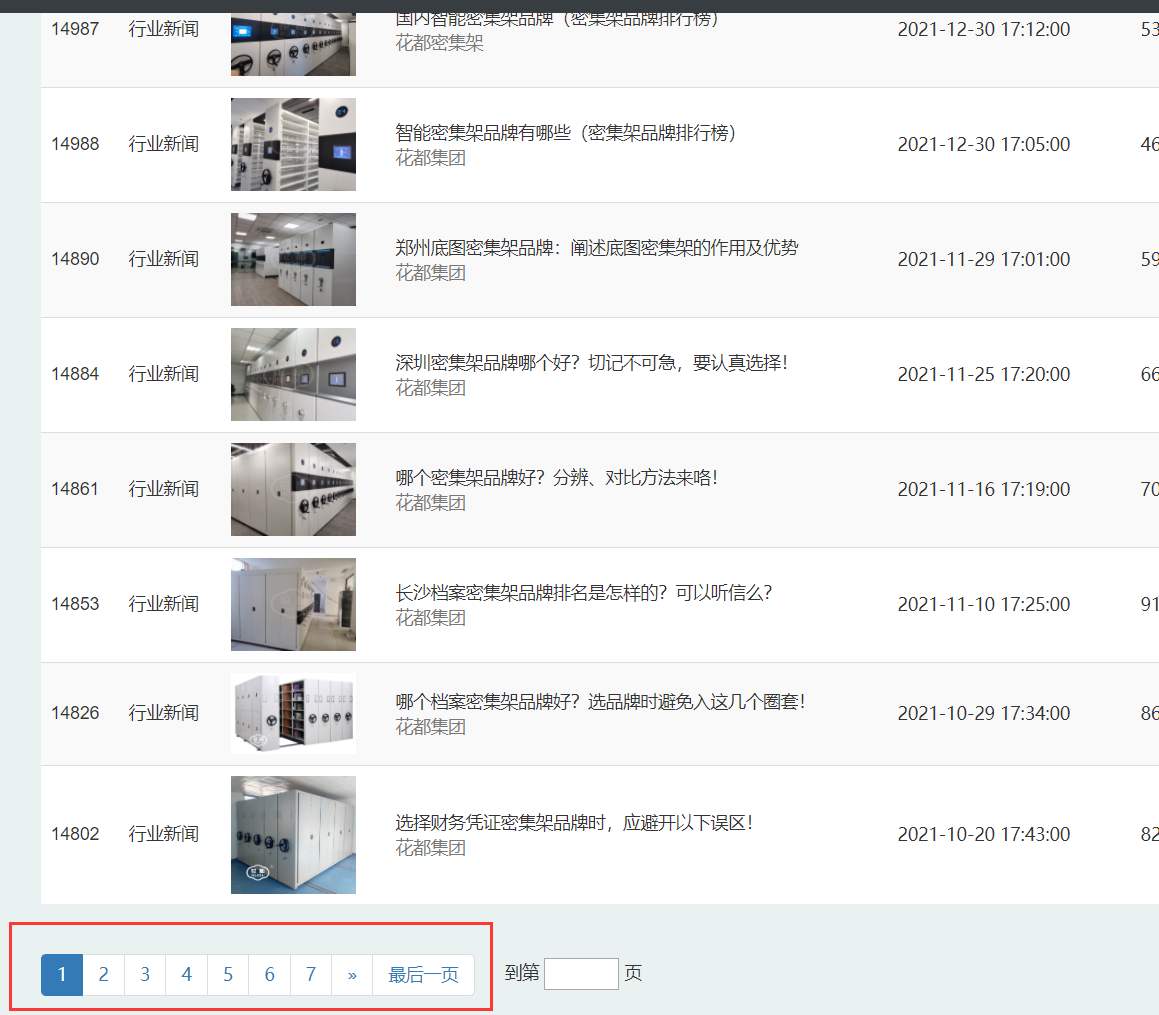Click 花都集团 link under article 14802

(430, 846)
